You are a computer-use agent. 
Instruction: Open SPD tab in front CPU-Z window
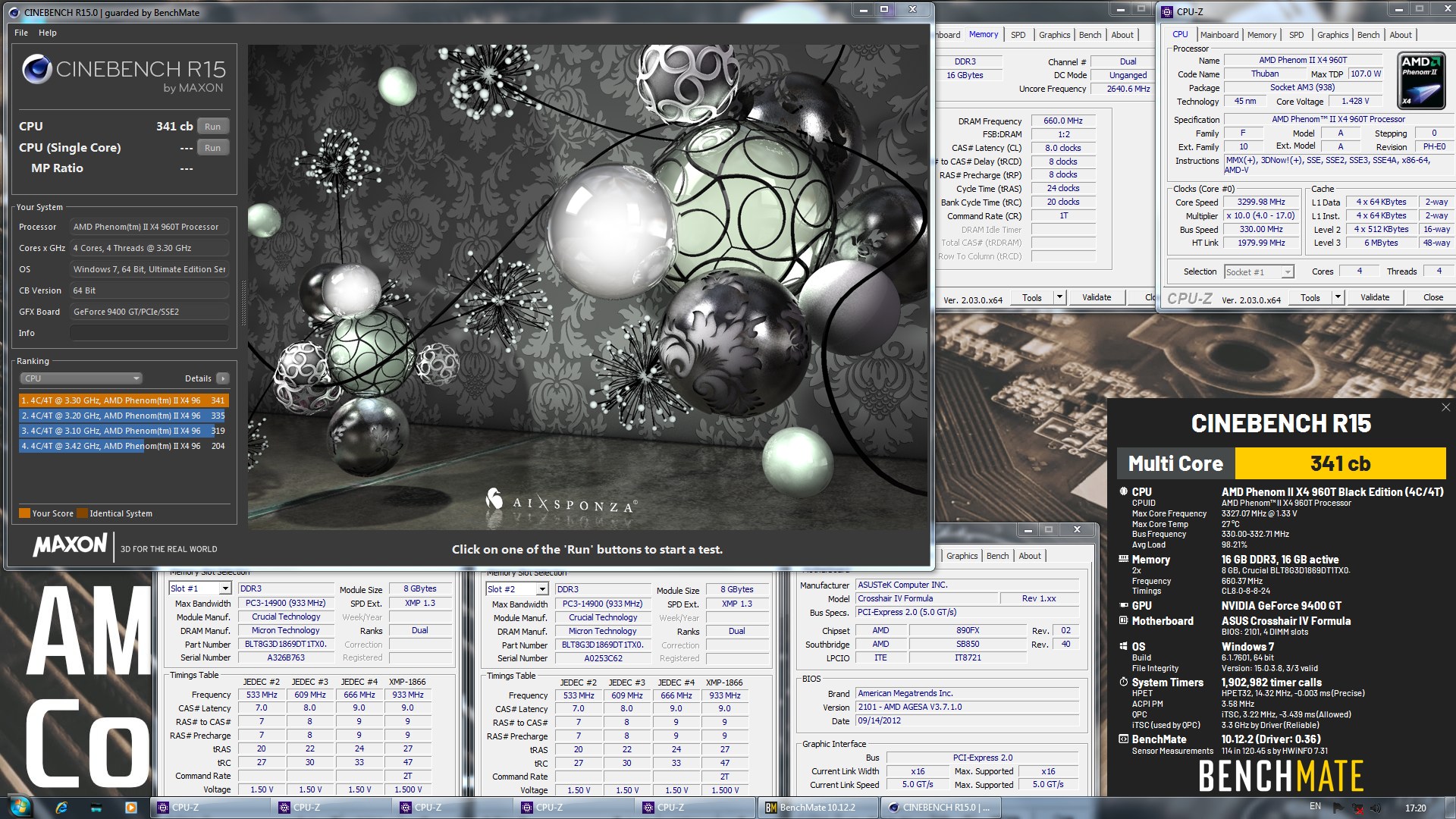pos(1296,35)
